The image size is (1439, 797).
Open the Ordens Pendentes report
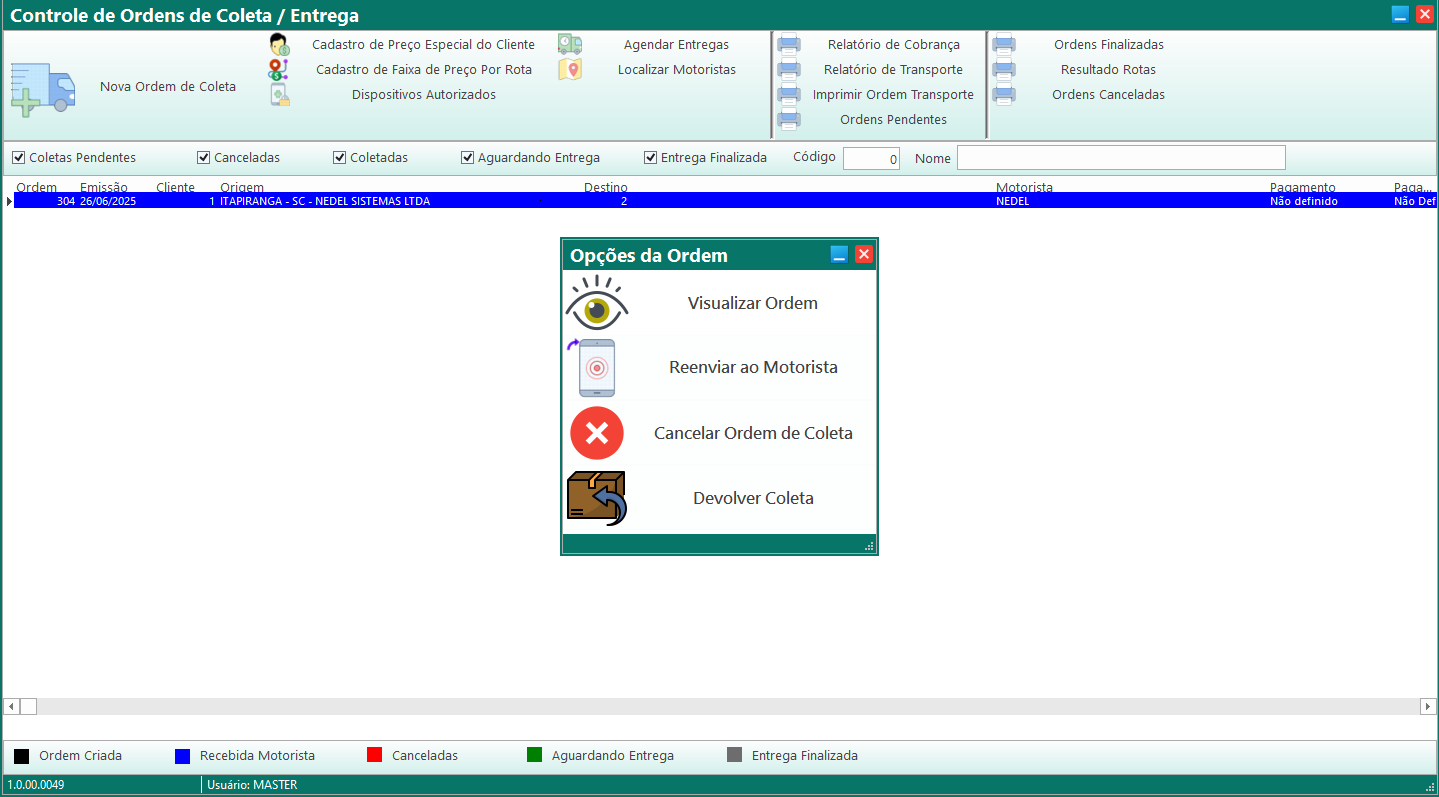pos(892,120)
